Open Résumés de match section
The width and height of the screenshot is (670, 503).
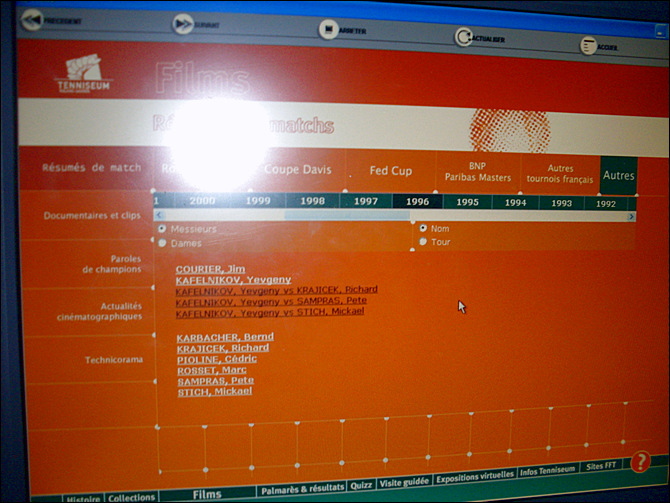[x=91, y=168]
